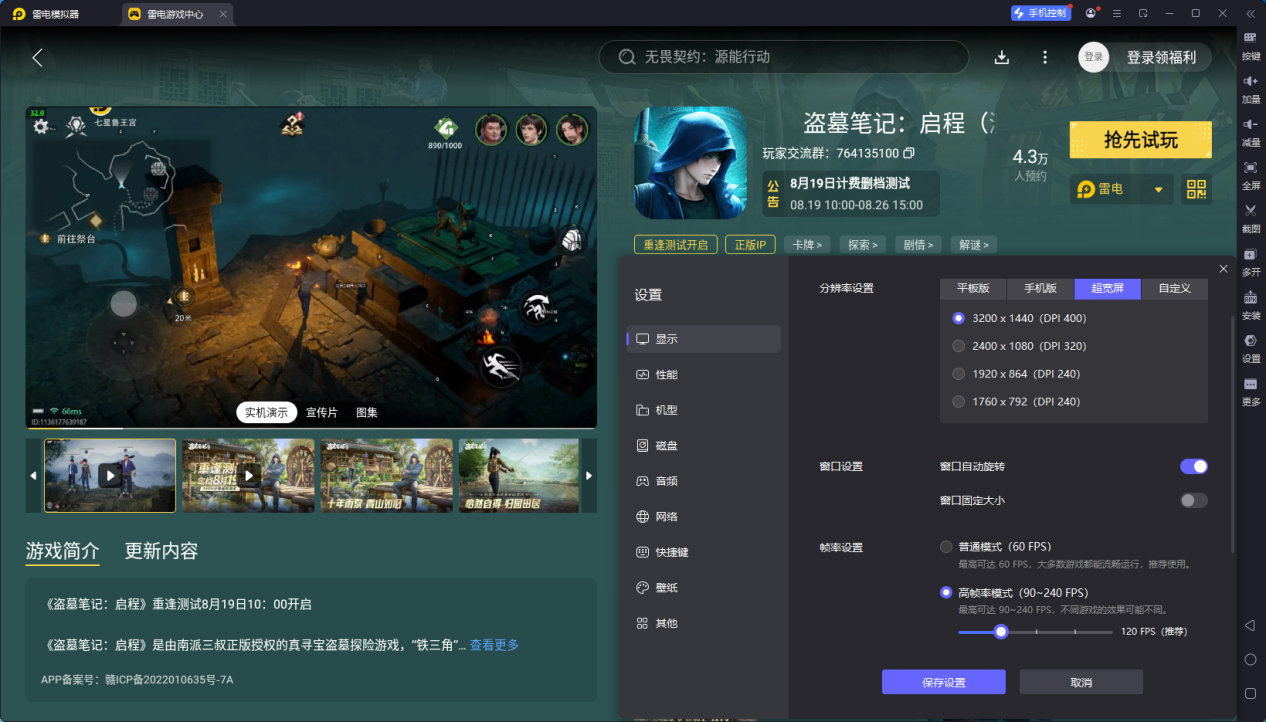Click the search box with 无畏契约
Screen dimensions: 1266x722
coord(784,57)
